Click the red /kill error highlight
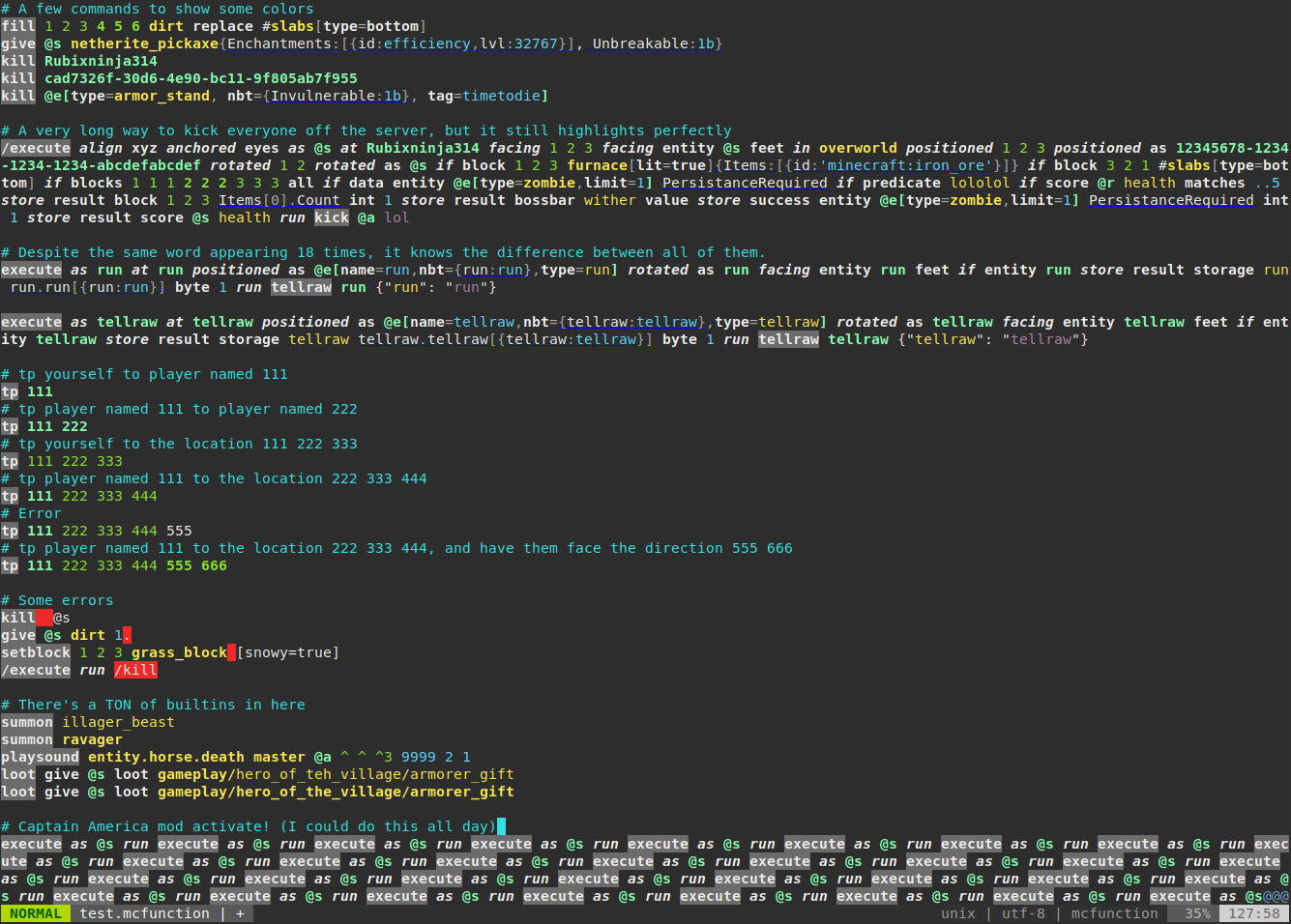The height and width of the screenshot is (924, 1291). 135,670
